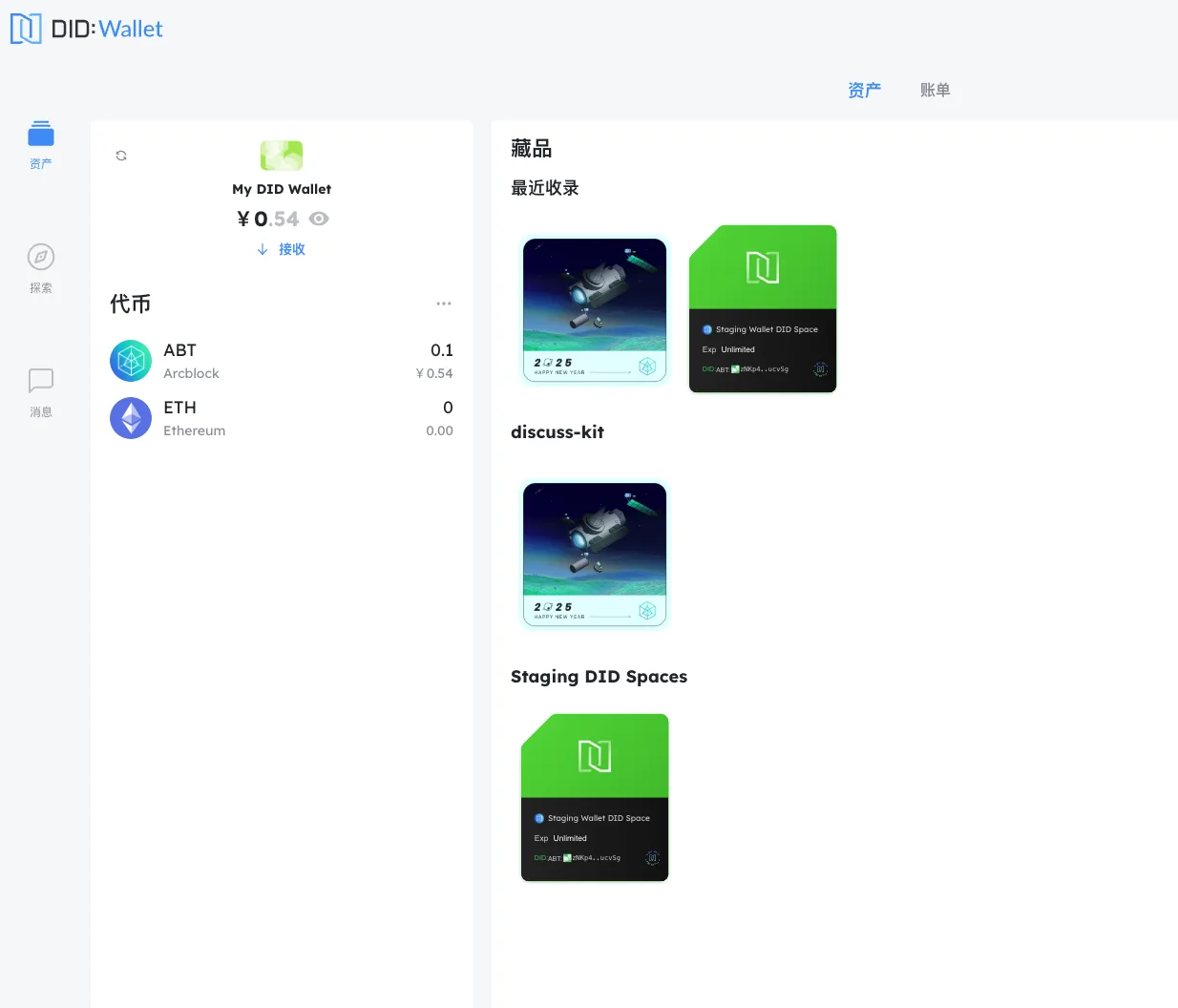Image resolution: width=1178 pixels, height=1008 pixels.
Task: Click the ABT token icon
Action: click(131, 361)
